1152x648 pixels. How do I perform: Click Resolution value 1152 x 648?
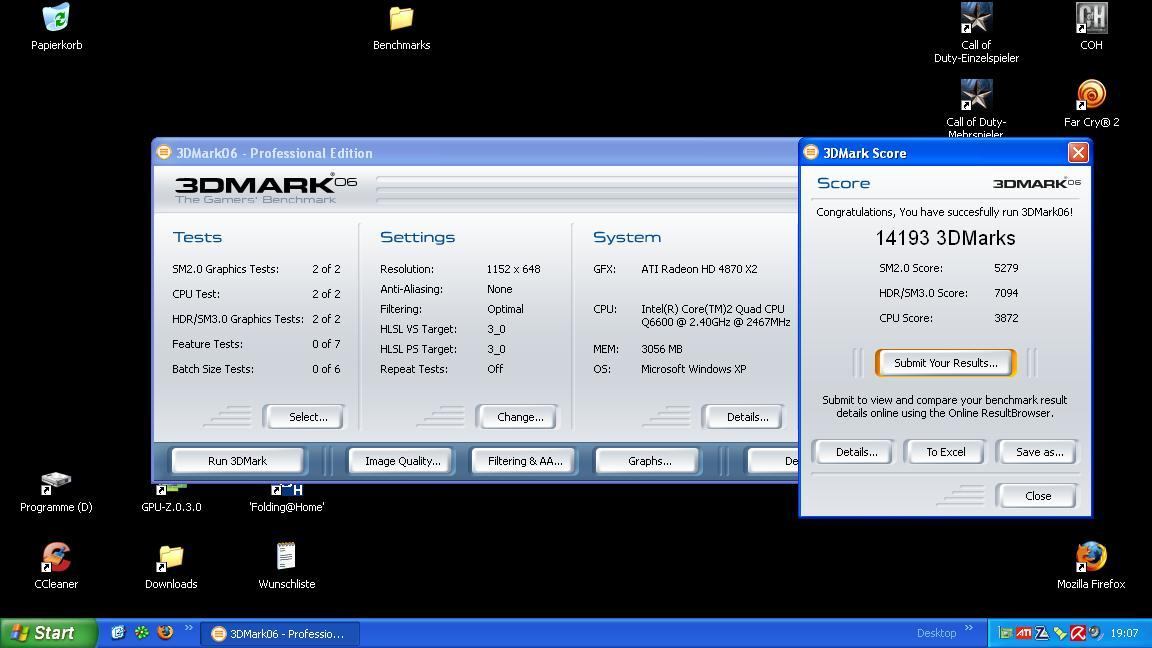(514, 269)
